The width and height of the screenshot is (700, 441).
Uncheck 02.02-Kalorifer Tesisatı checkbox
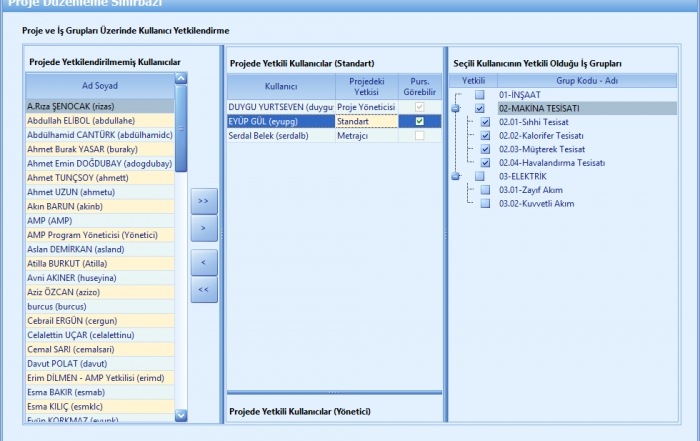(485, 136)
